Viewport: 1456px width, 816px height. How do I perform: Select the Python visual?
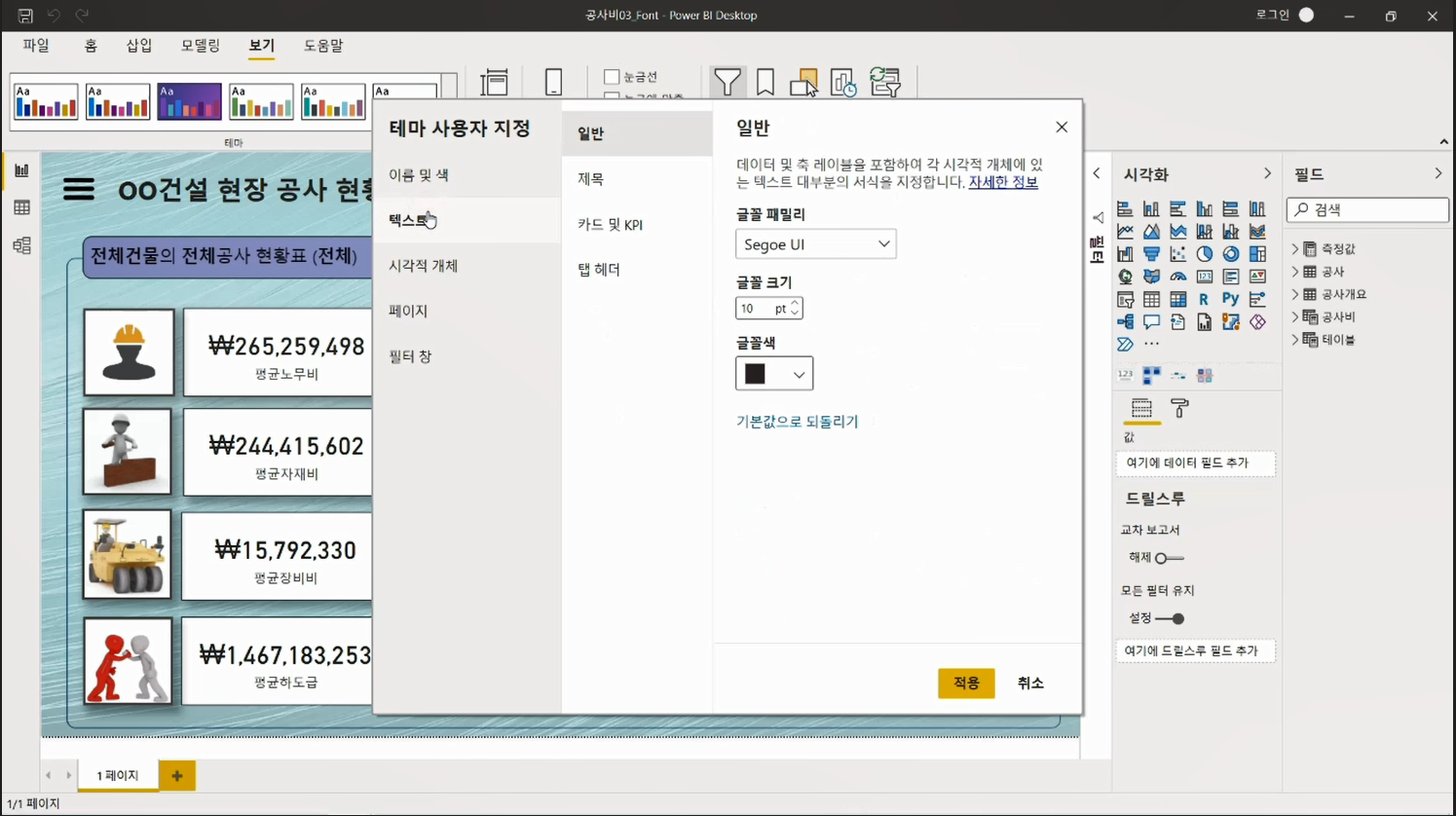[1231, 299]
